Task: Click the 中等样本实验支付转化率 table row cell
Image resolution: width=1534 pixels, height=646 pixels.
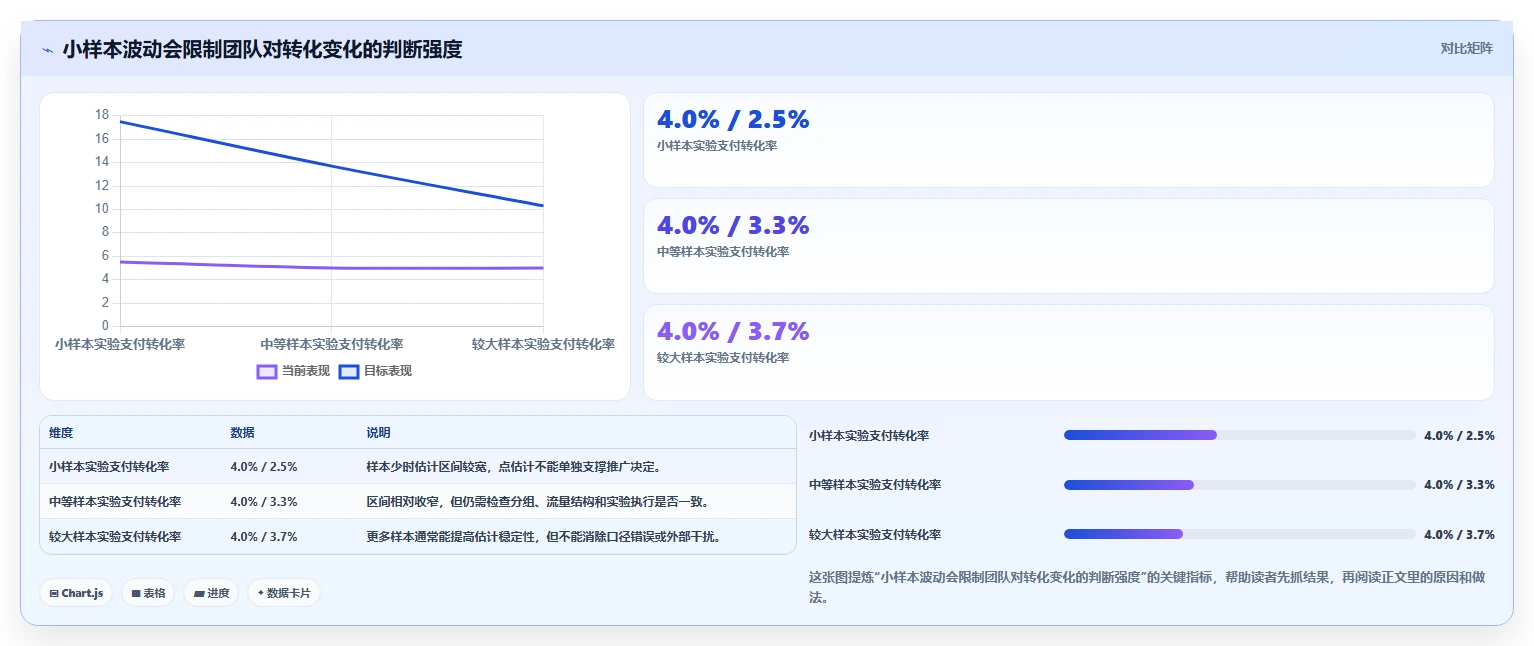Action: coord(115,502)
